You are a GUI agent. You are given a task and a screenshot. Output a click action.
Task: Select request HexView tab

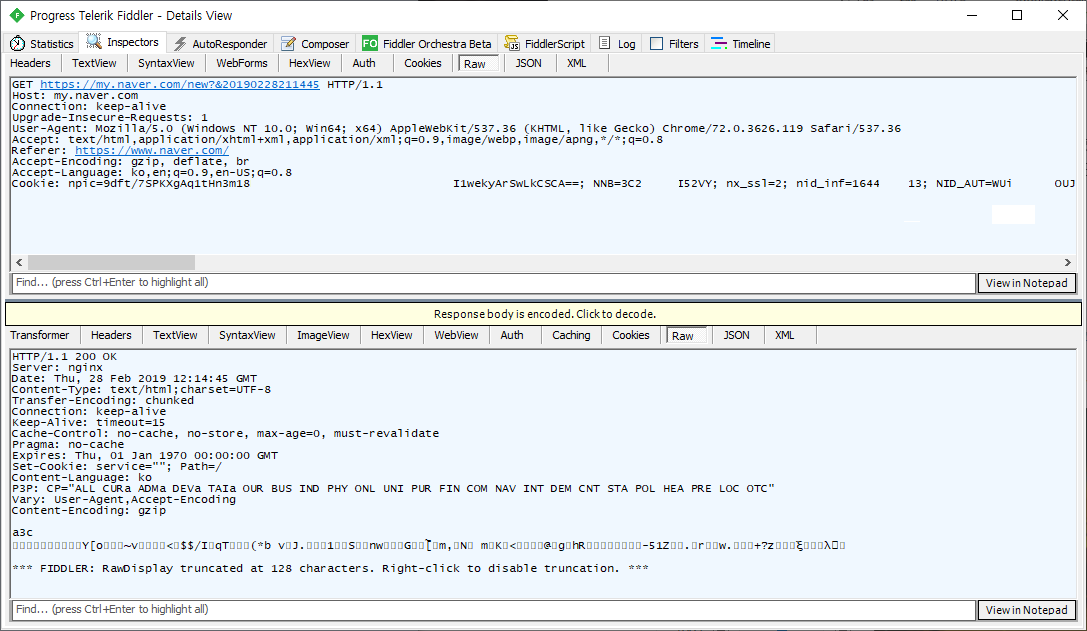(310, 63)
